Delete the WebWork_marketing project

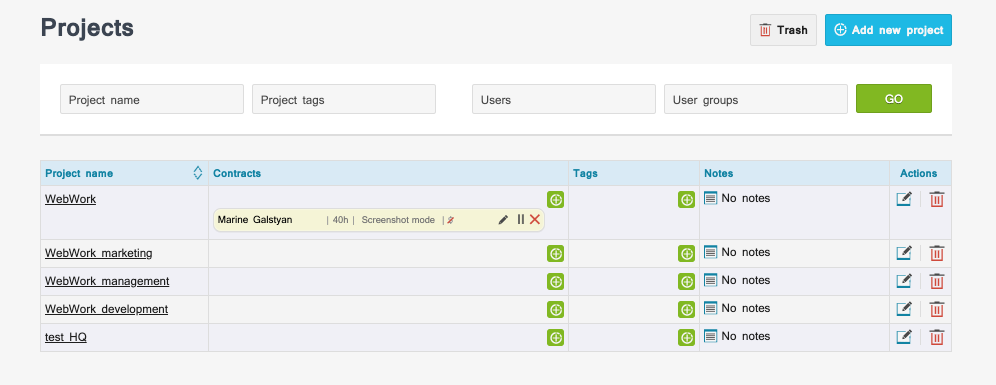point(937,253)
